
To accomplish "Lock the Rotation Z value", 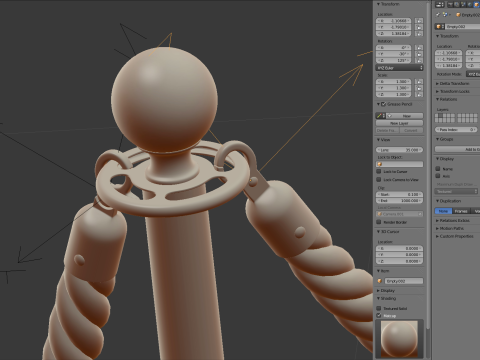I will point(419,60).
